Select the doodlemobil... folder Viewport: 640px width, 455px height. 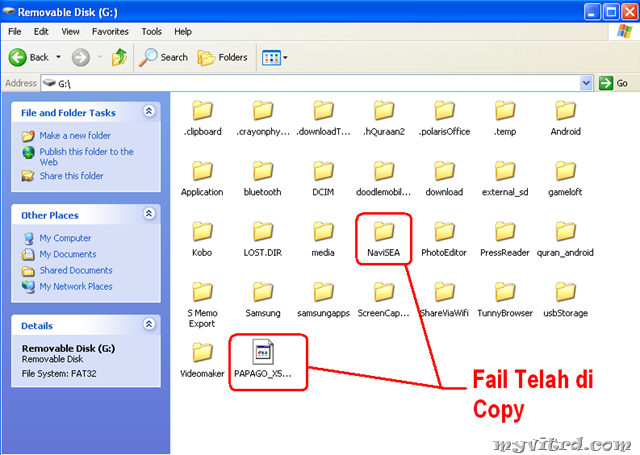(x=384, y=179)
